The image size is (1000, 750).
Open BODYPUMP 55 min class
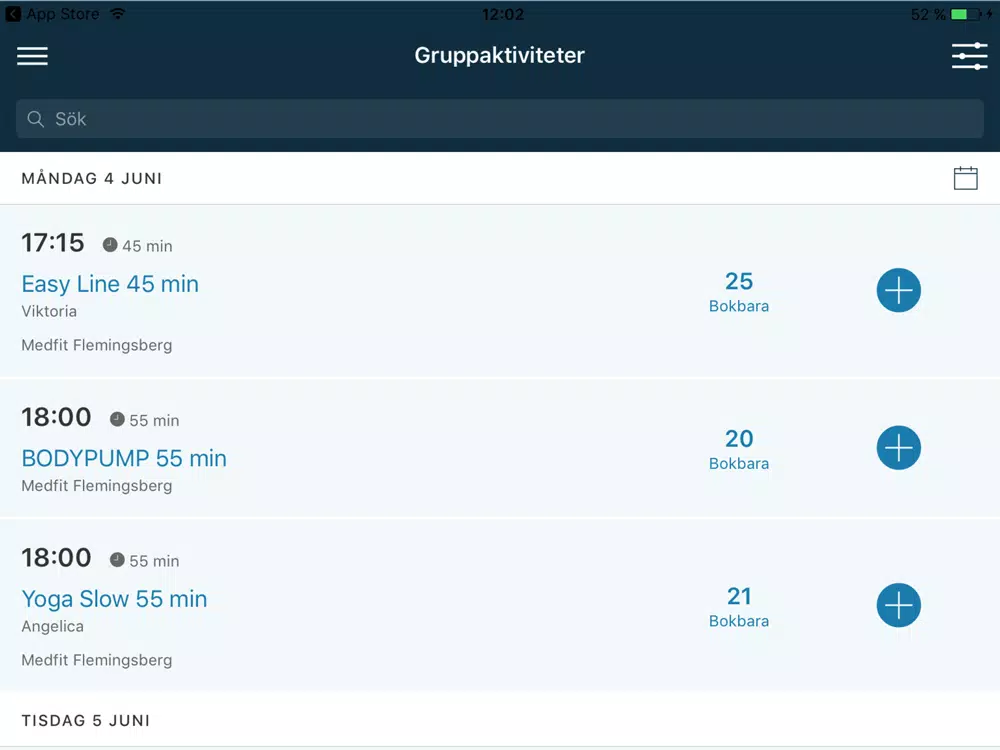coord(124,458)
